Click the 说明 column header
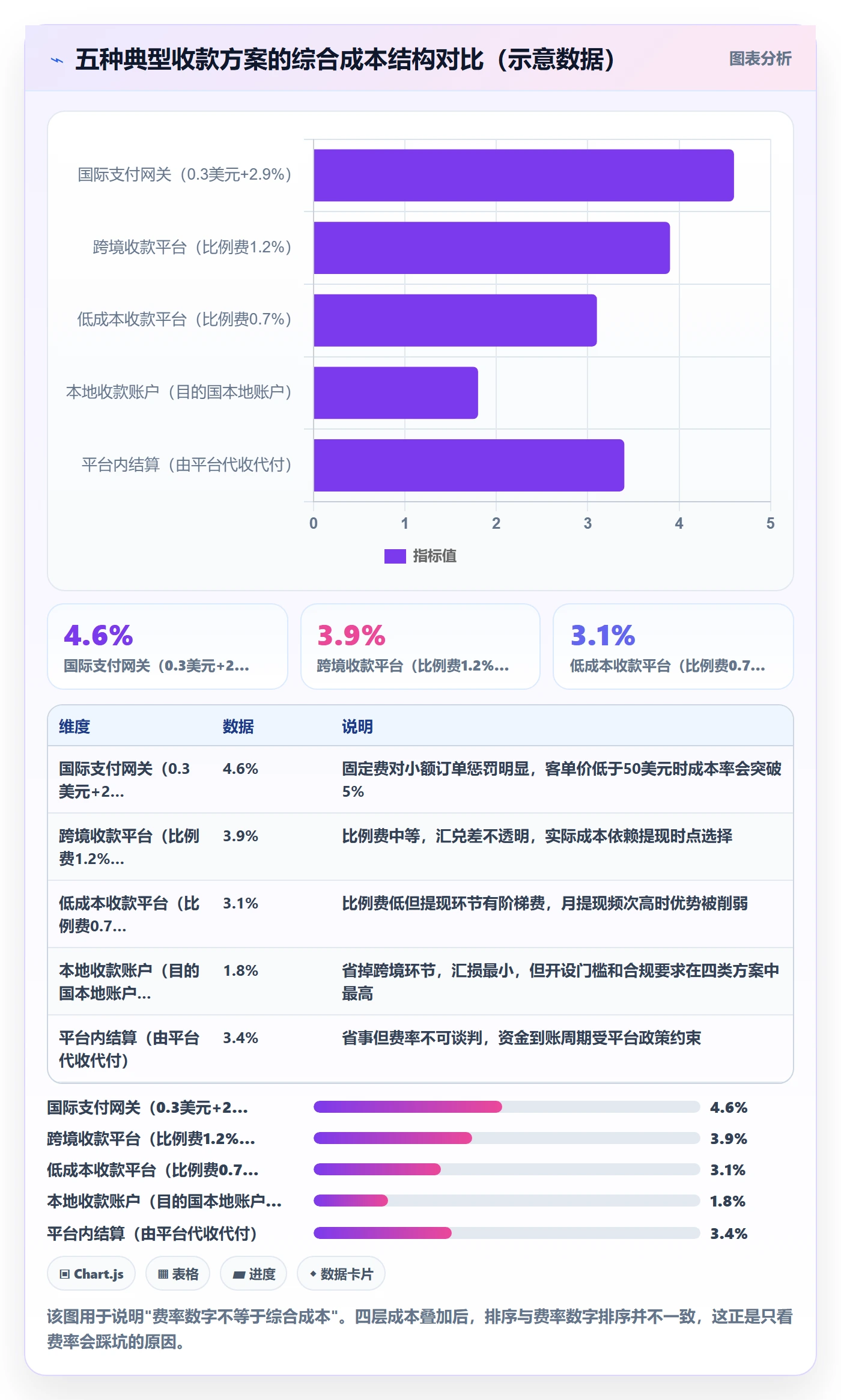The height and width of the screenshot is (1400, 841). tap(357, 726)
